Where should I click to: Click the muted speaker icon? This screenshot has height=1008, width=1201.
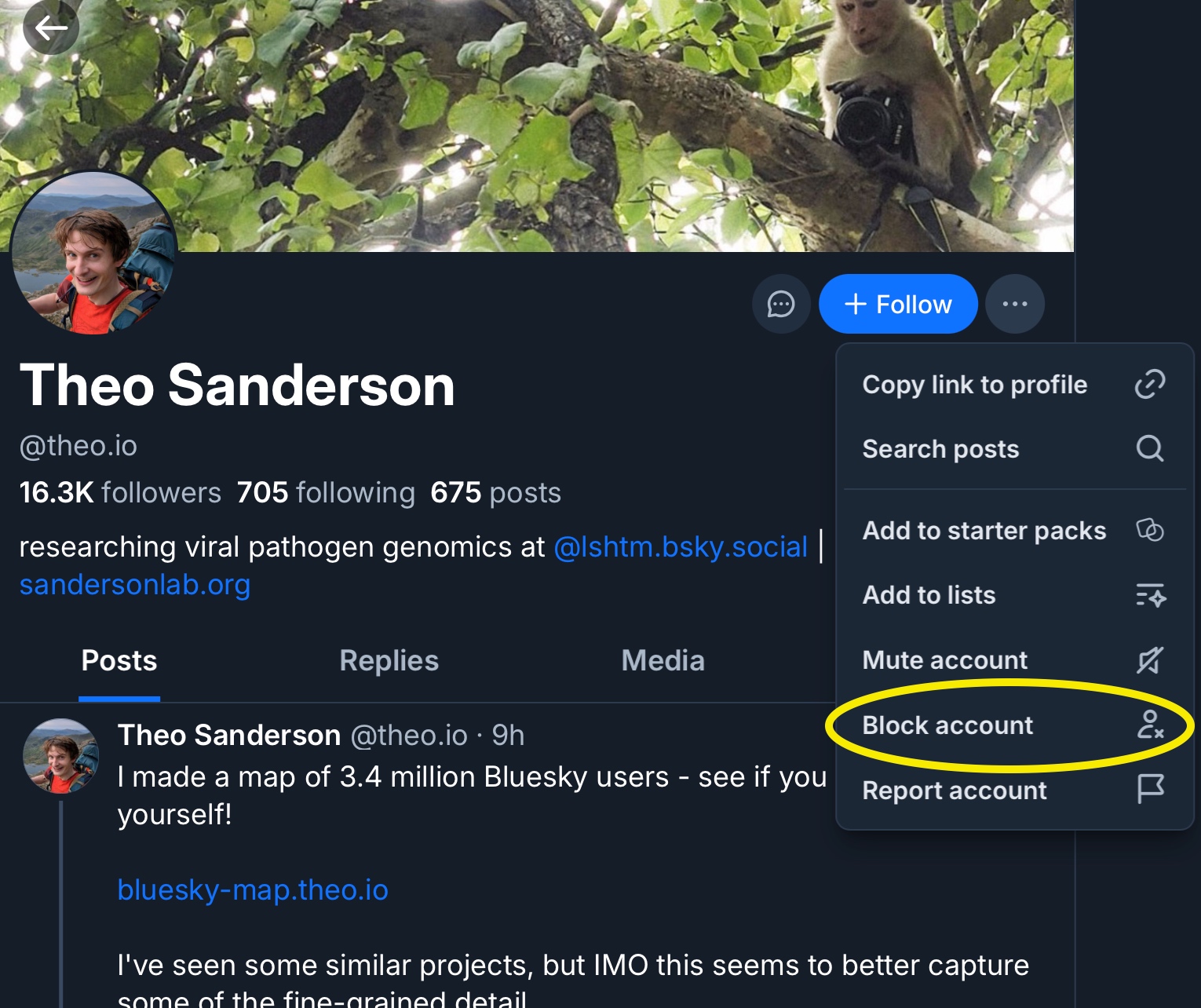click(1150, 660)
